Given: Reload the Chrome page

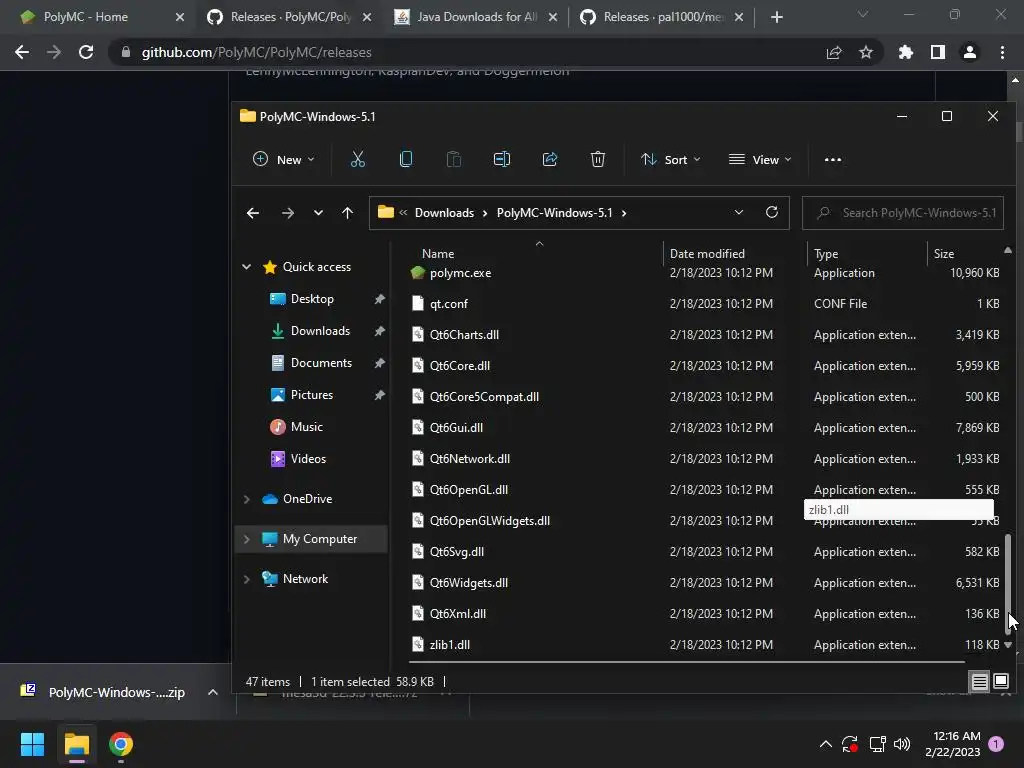Looking at the screenshot, I should pos(86,52).
